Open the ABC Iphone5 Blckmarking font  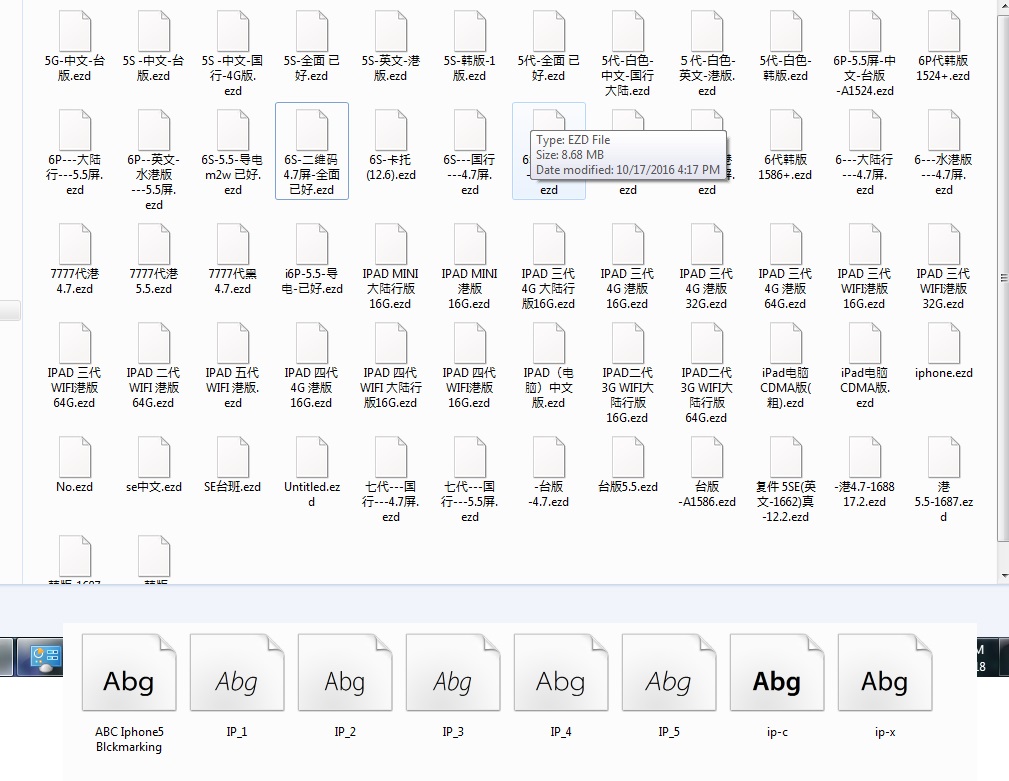coord(129,672)
